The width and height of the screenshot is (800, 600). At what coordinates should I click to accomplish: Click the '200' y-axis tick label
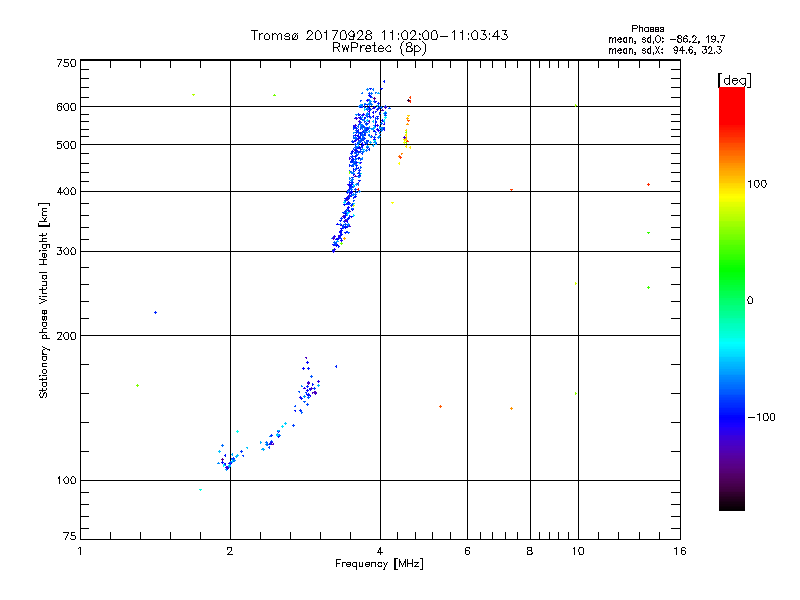[66, 336]
